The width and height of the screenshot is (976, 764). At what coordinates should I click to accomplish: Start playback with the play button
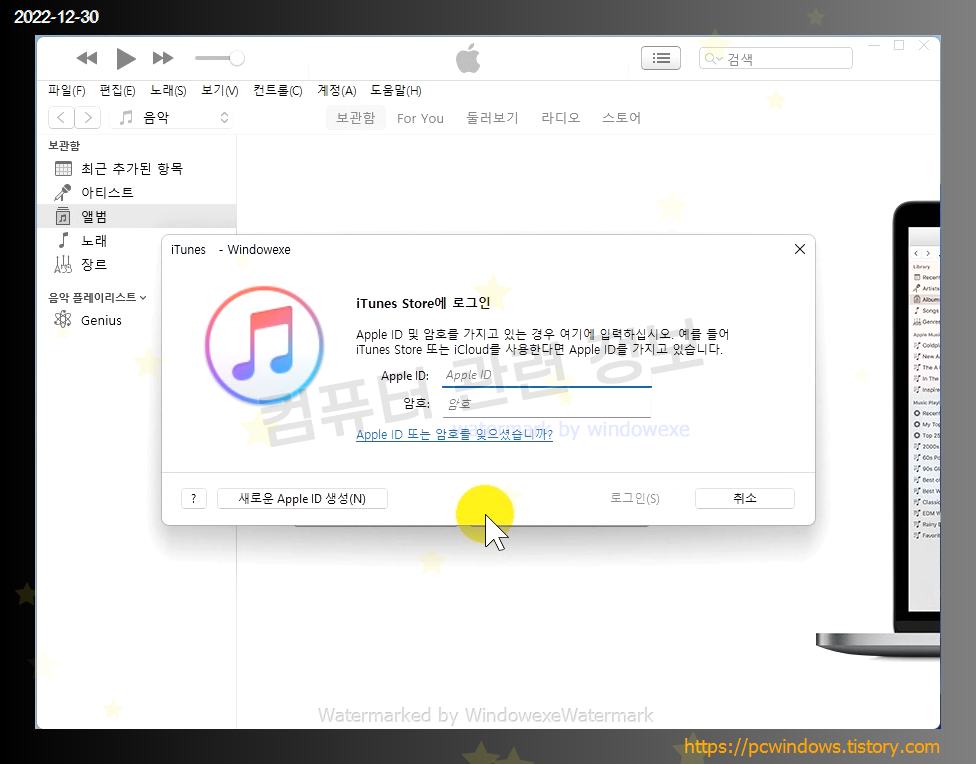125,59
